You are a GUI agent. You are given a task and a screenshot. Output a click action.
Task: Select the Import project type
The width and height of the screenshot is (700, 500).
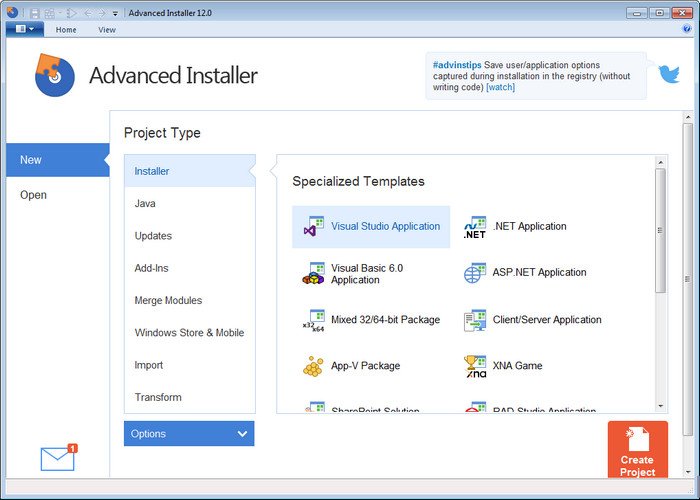coord(190,365)
